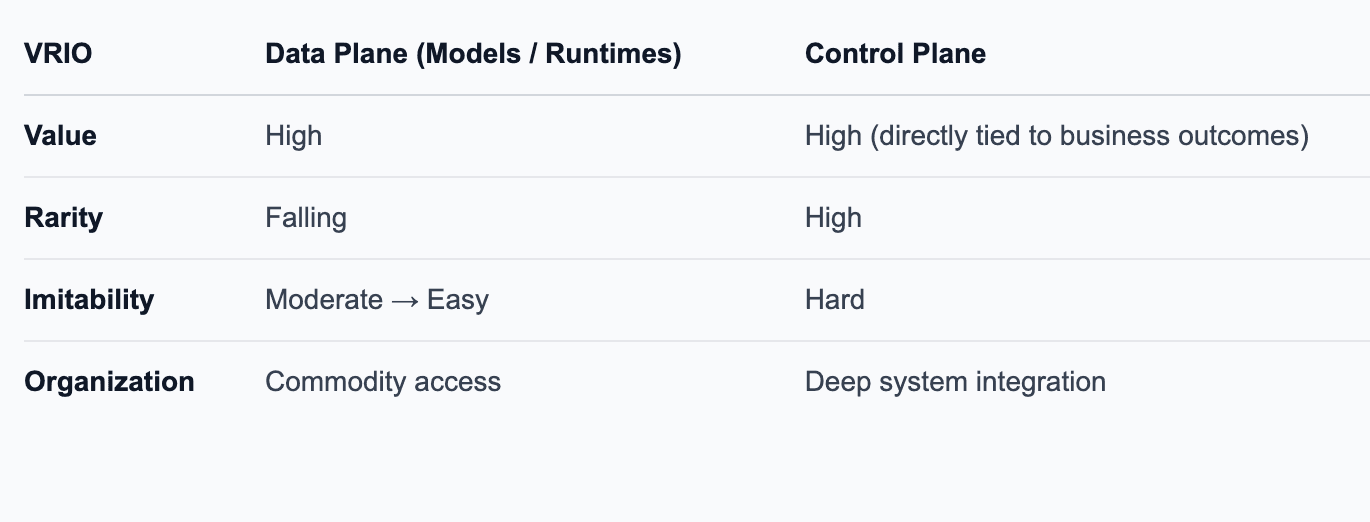Click the Control Plane column header
Screen dimensions: 1370x522
pyautogui.click(x=895, y=54)
